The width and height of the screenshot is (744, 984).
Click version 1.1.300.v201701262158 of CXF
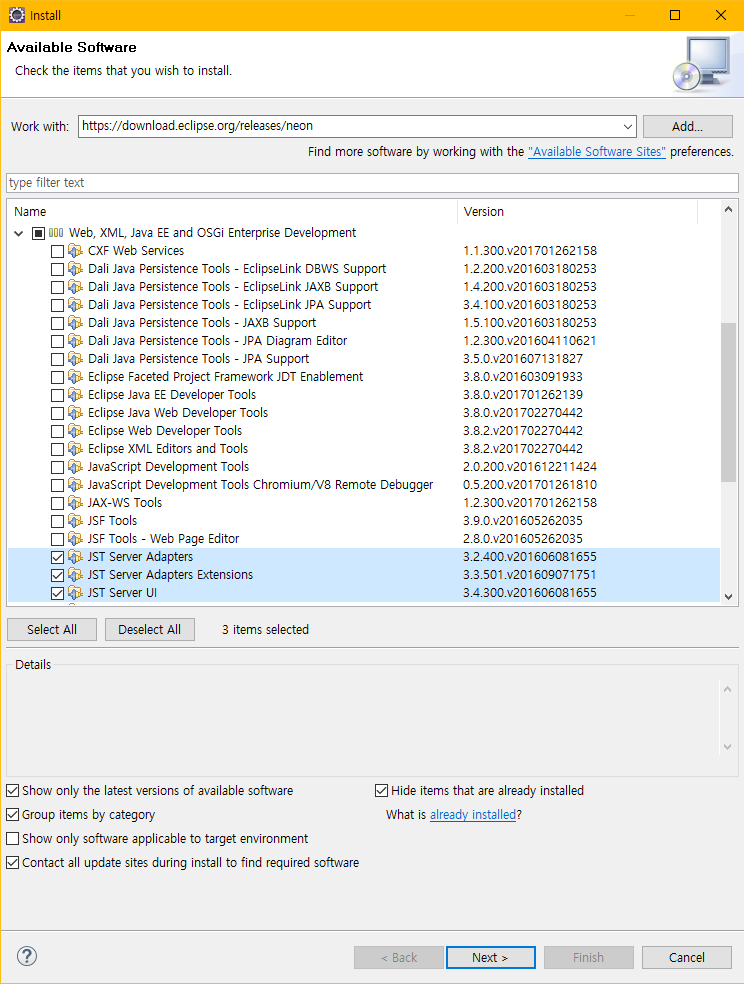tap(529, 251)
